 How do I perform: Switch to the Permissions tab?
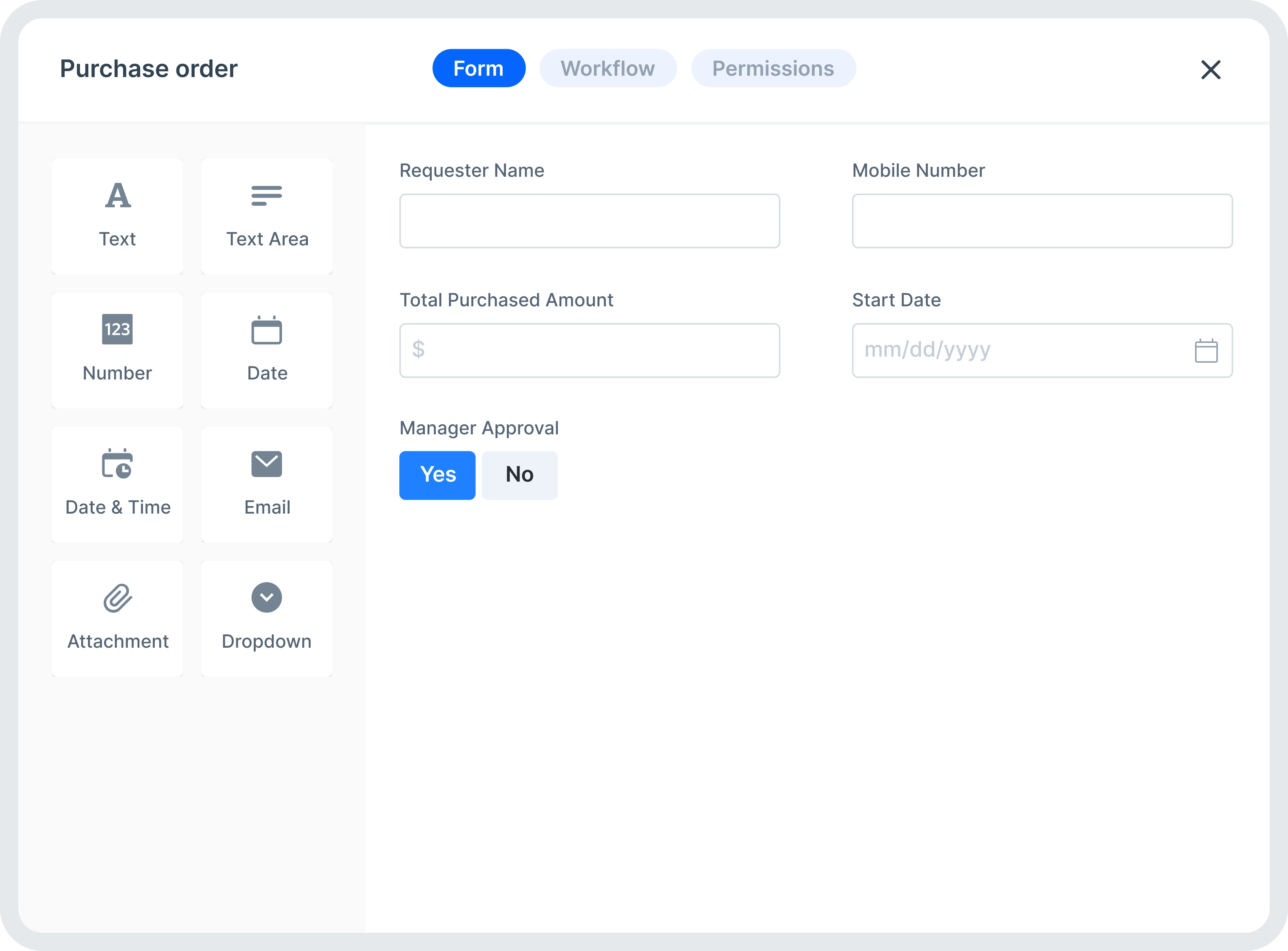(775, 68)
